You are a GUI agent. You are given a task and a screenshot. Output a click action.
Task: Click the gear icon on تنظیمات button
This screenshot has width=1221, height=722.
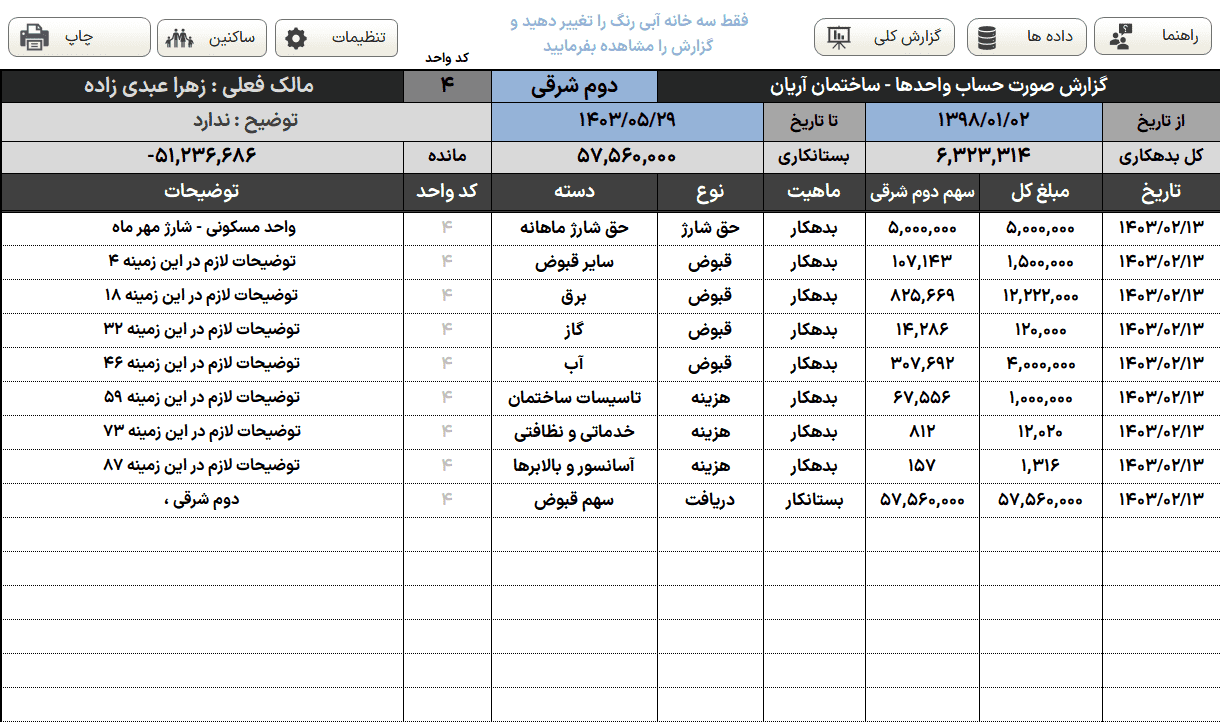[296, 39]
